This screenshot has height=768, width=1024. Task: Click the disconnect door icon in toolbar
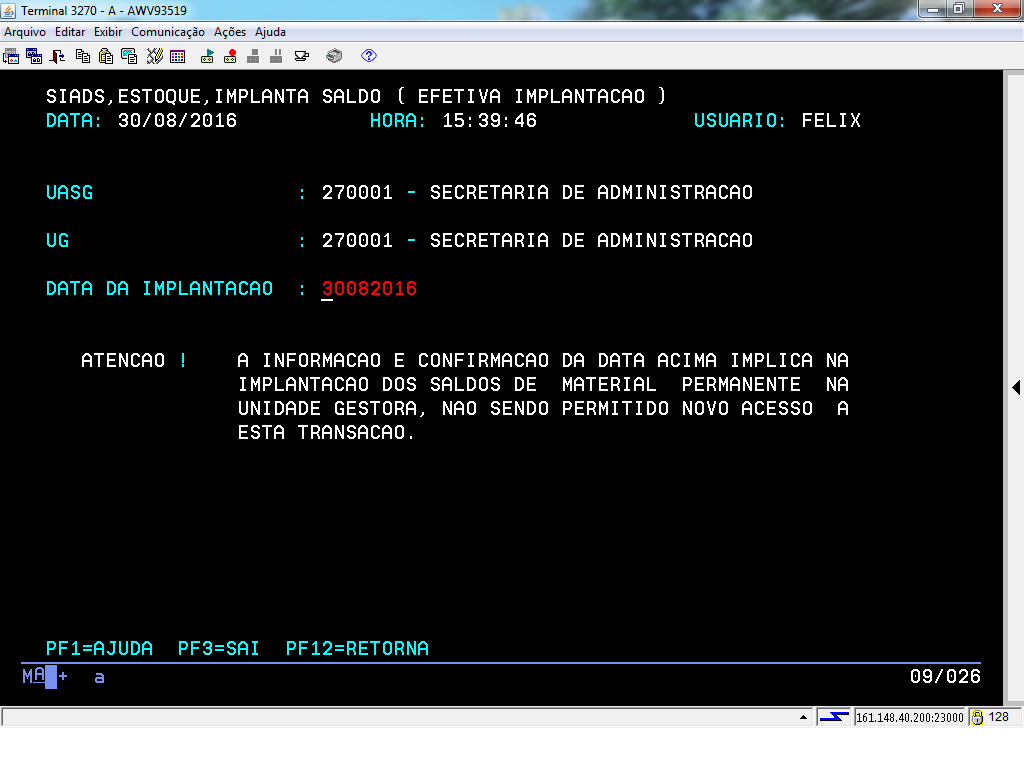click(x=57, y=56)
